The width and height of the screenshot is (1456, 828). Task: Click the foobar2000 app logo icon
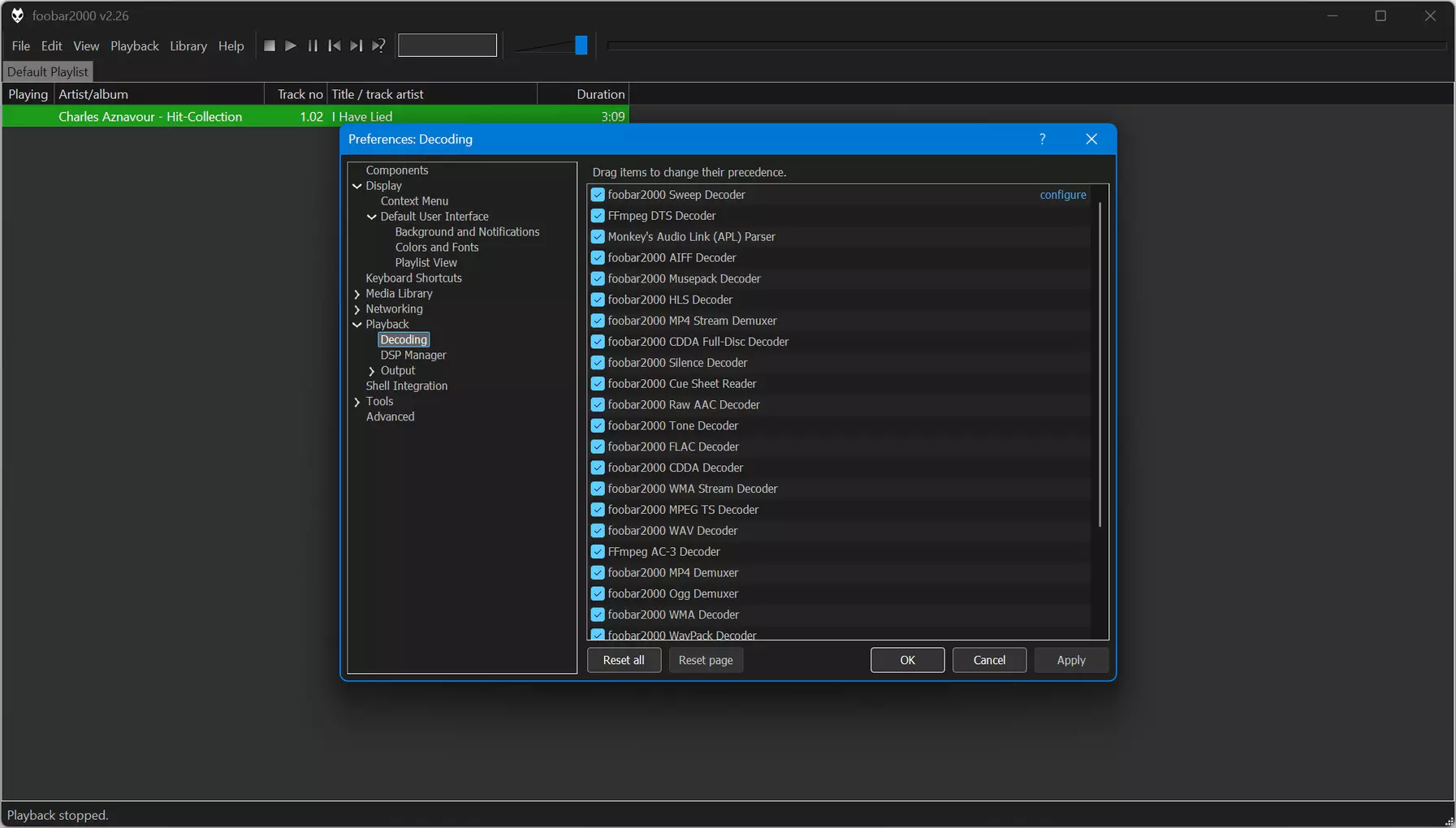click(x=17, y=15)
